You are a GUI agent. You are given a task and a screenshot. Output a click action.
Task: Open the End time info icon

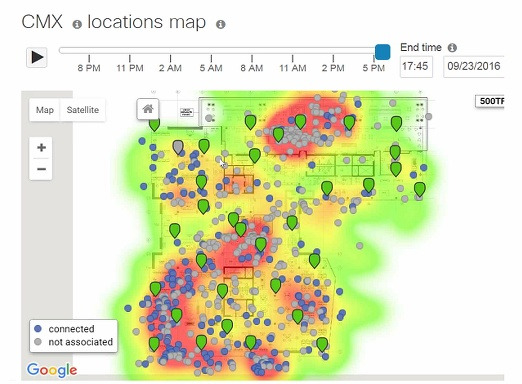coord(452,48)
